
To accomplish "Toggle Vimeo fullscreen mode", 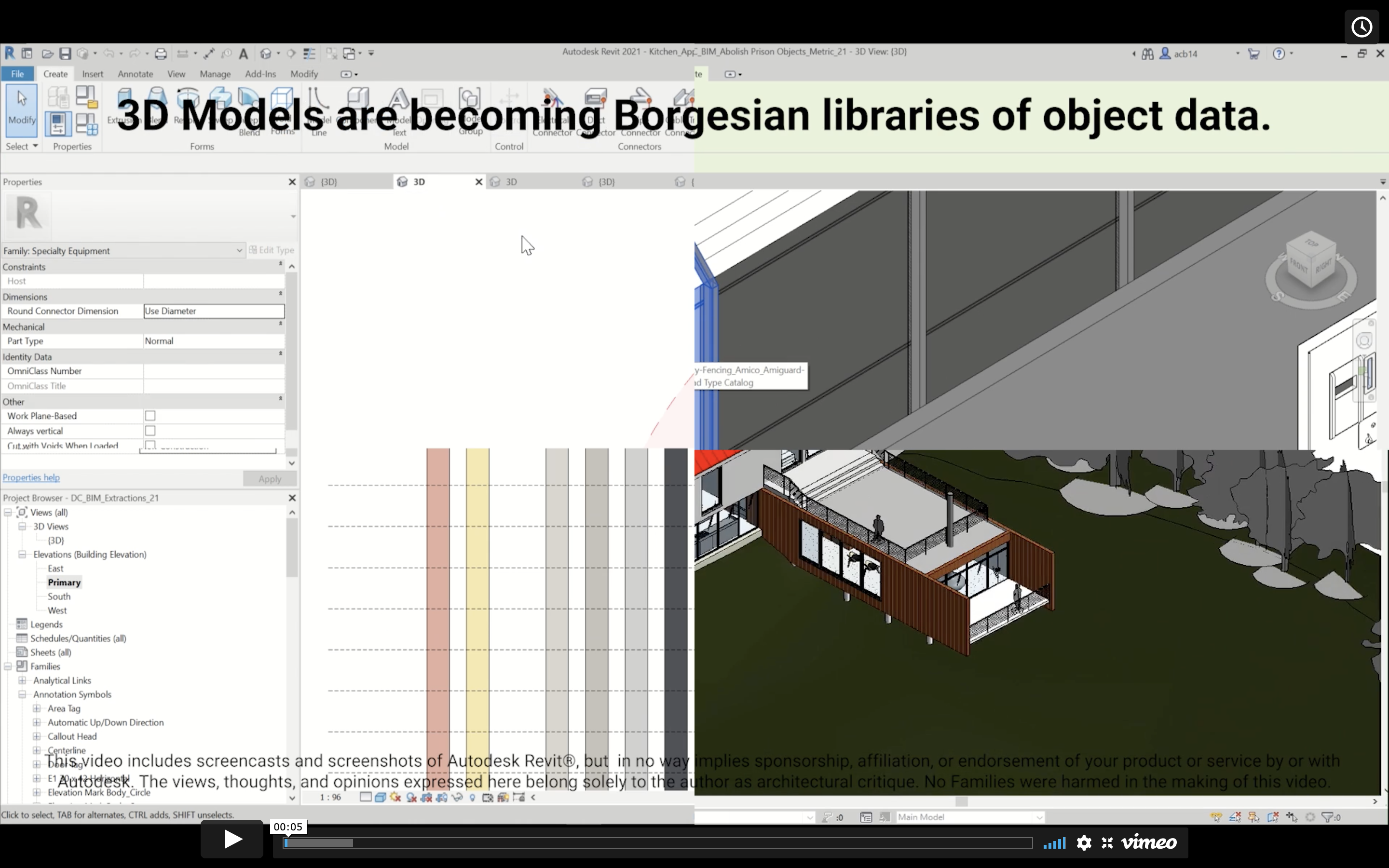I will pos(1107,842).
